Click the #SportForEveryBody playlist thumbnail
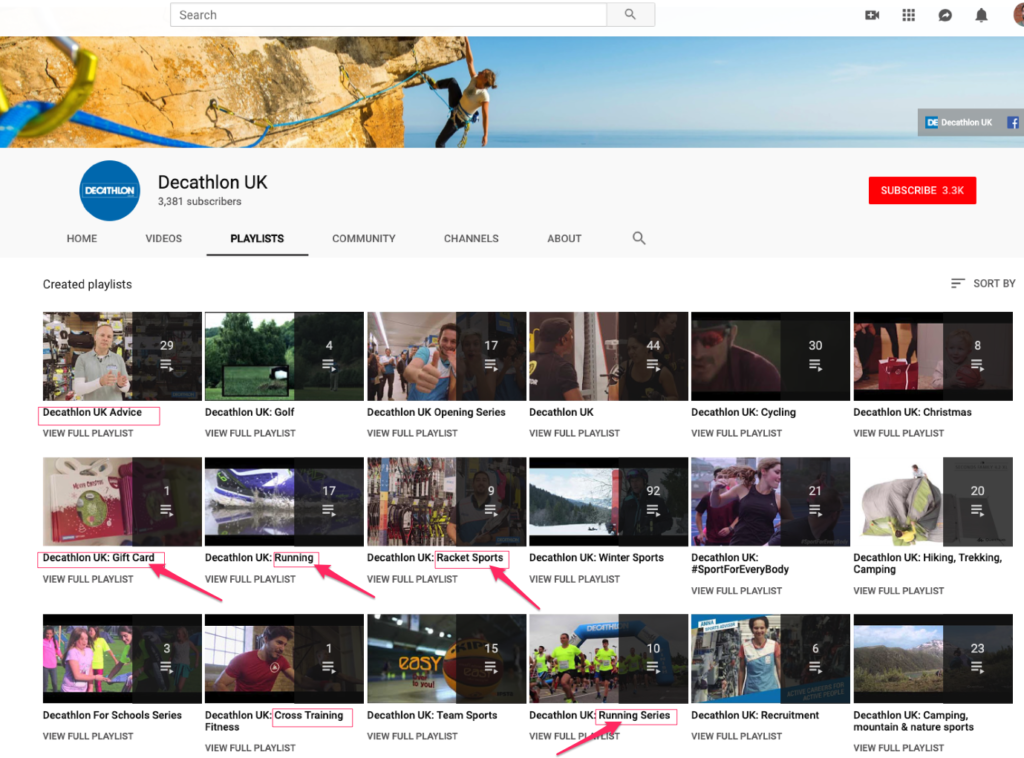 coord(771,501)
